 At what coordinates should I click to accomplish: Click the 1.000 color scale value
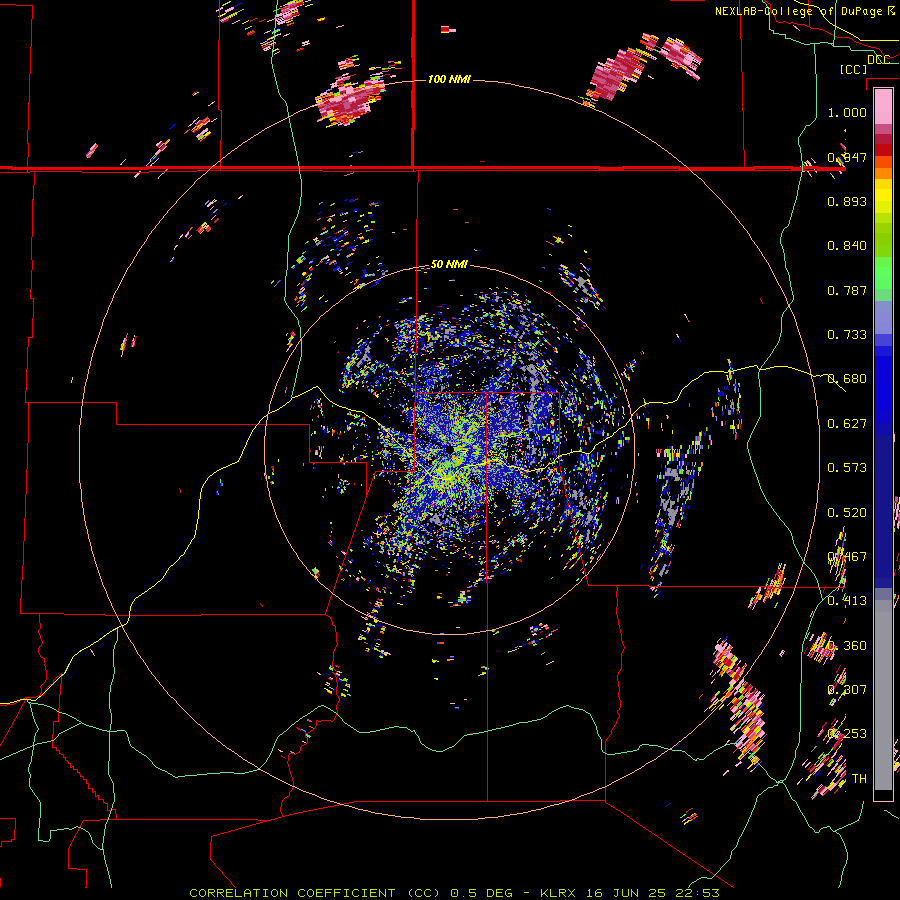click(x=847, y=112)
